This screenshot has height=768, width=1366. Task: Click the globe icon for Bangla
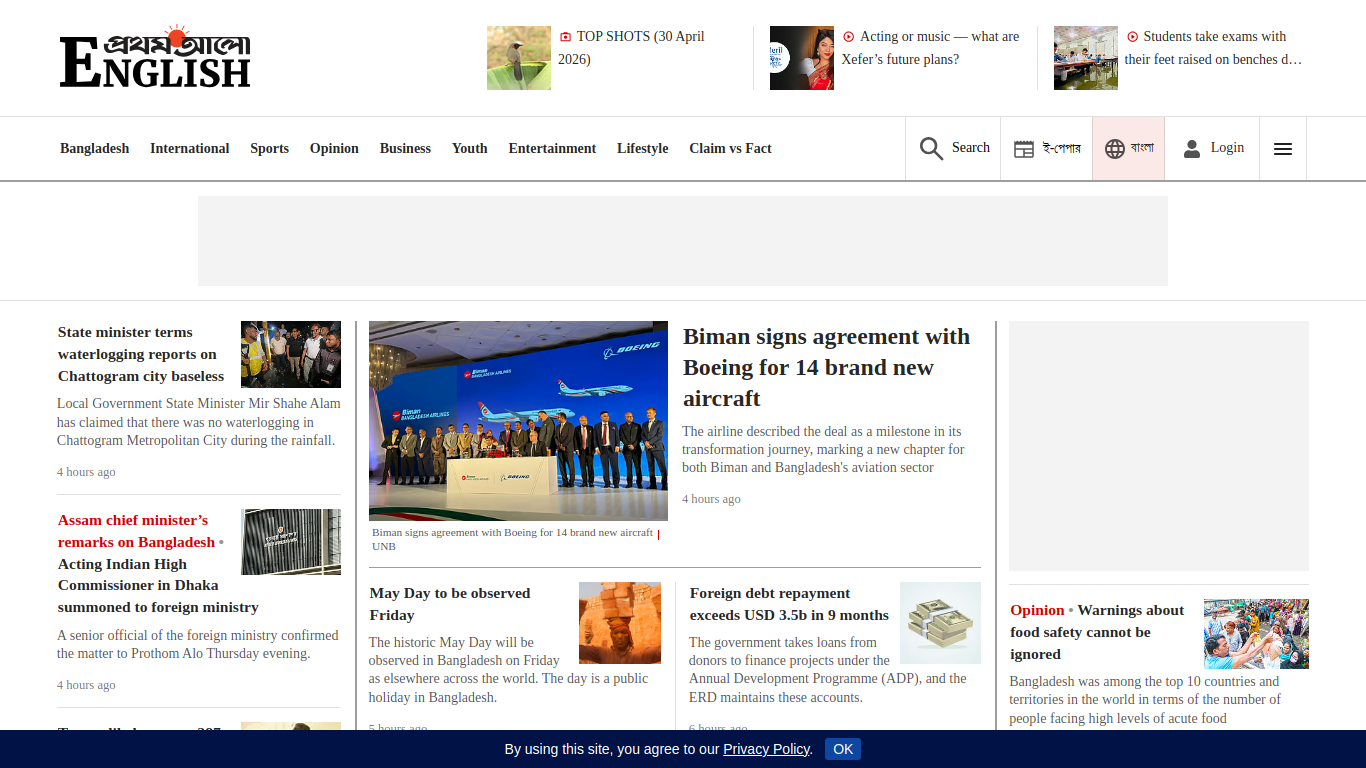coord(1115,149)
